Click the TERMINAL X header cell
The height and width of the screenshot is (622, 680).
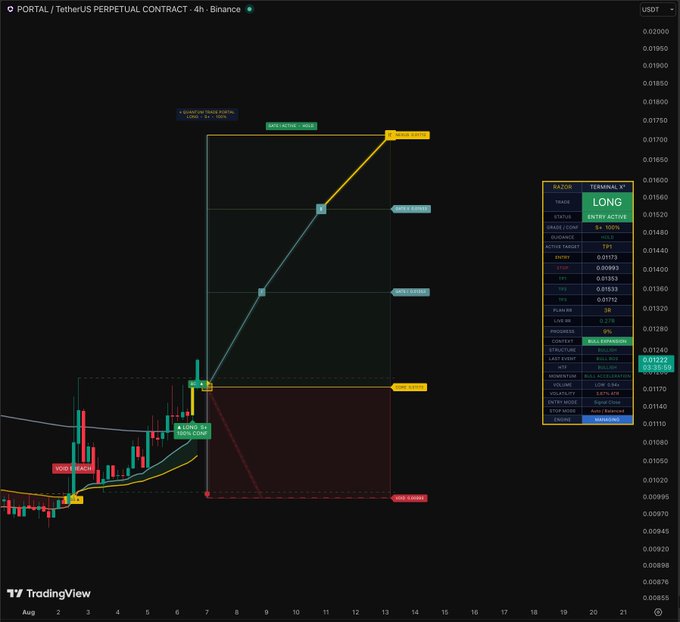pos(607,187)
